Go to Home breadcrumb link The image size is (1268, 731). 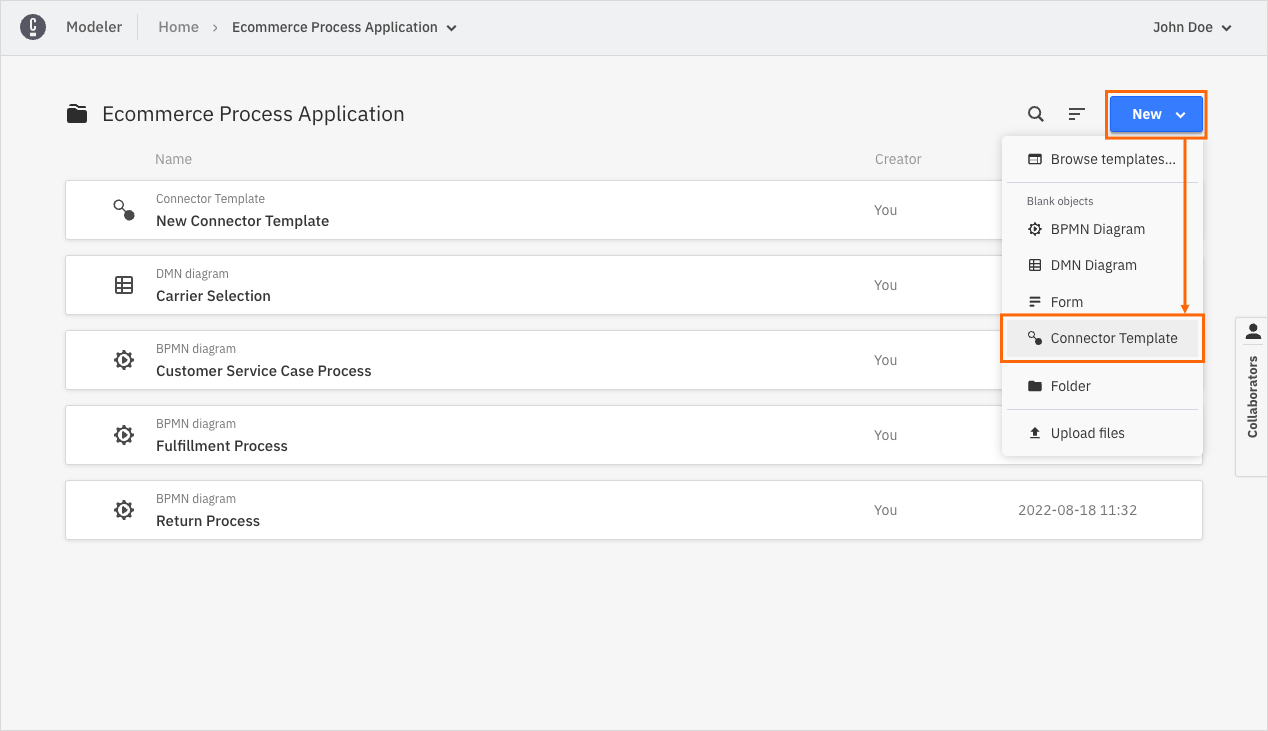178,27
